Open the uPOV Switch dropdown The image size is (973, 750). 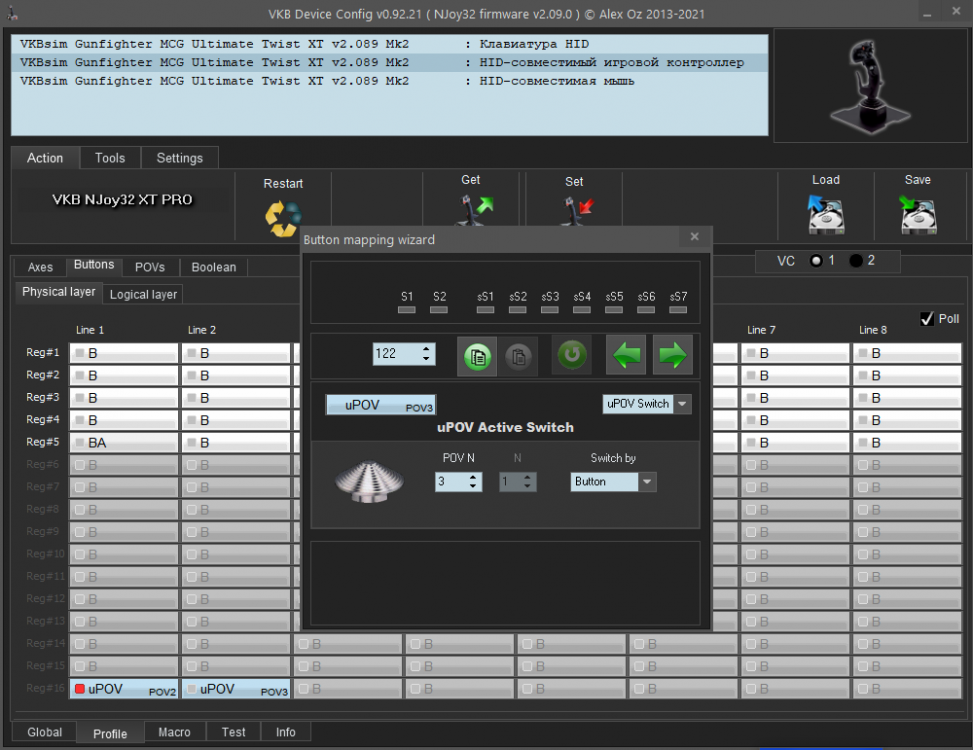pyautogui.click(x=682, y=404)
